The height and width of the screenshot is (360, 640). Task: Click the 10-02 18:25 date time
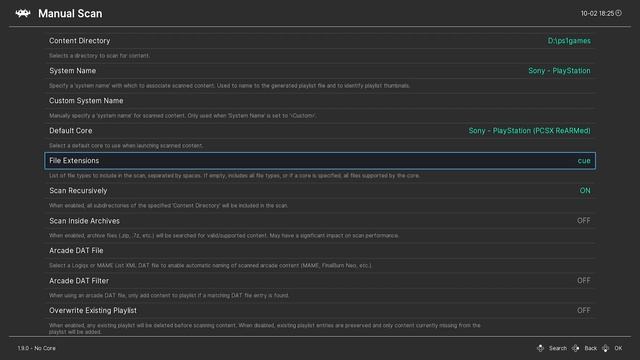597,13
